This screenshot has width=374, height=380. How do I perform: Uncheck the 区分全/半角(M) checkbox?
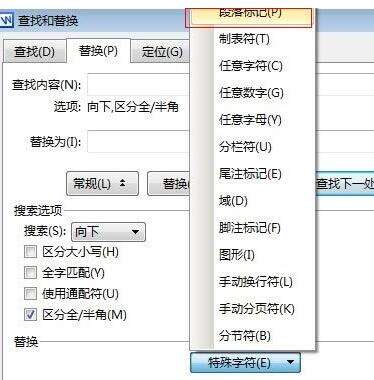[x=30, y=315]
